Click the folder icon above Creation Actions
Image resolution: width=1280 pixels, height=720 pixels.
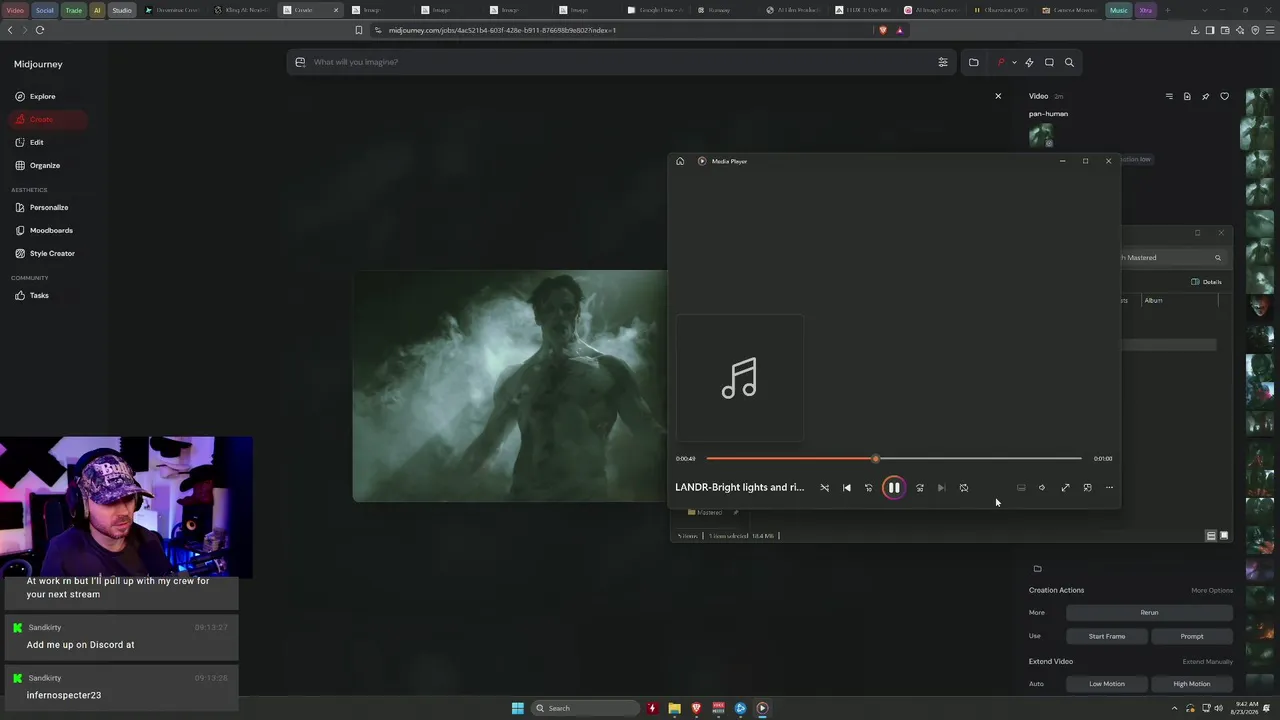point(1037,569)
